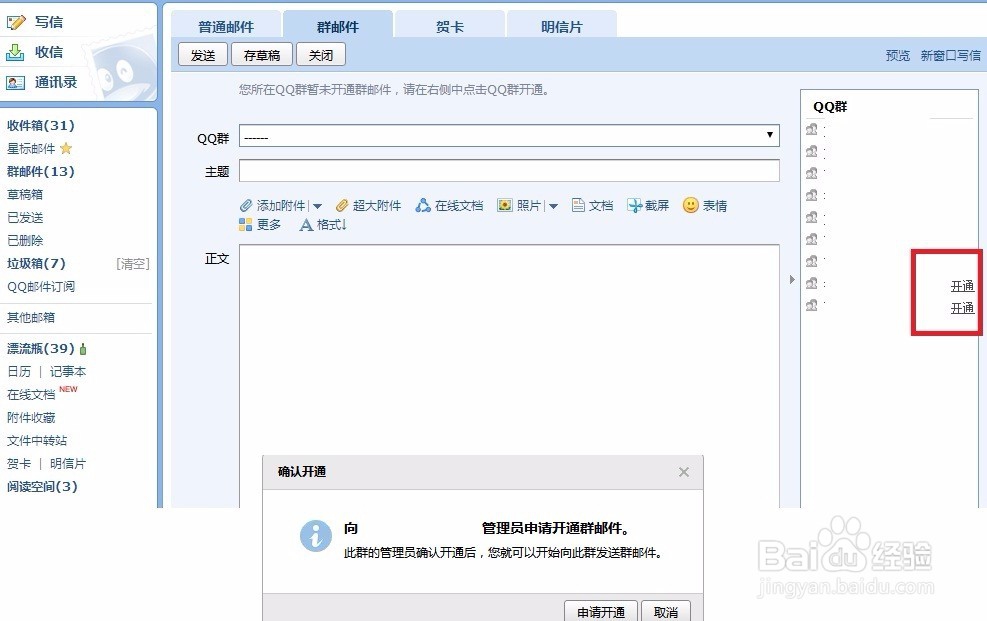Open 日历 link
987x621 pixels.
(19, 371)
